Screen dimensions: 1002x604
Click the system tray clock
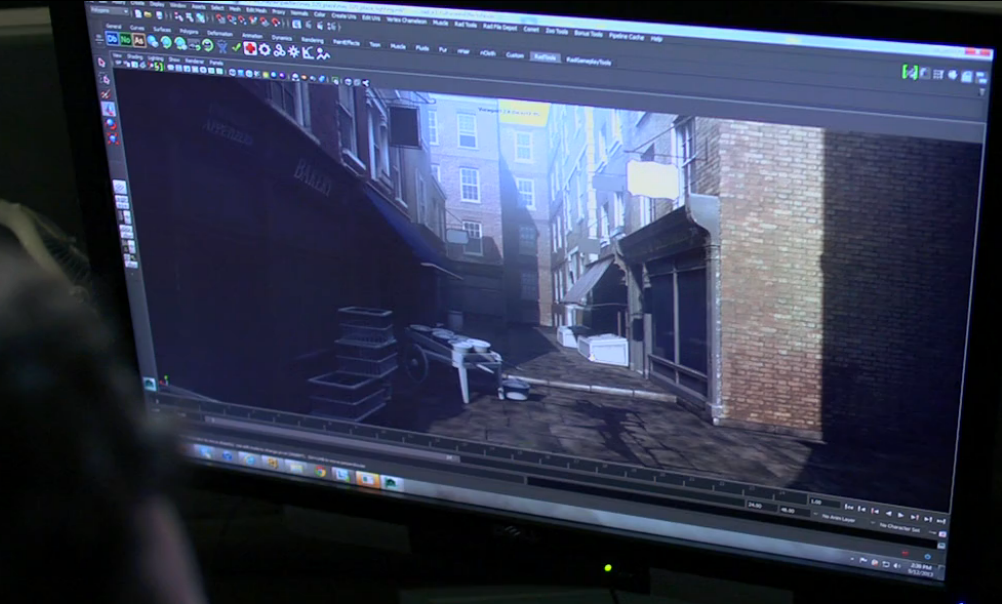[x=921, y=569]
